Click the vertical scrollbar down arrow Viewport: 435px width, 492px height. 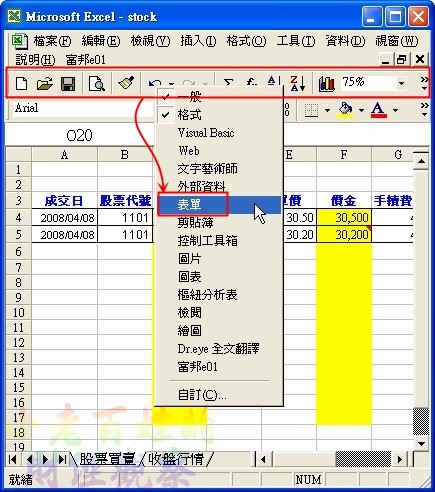(421, 443)
